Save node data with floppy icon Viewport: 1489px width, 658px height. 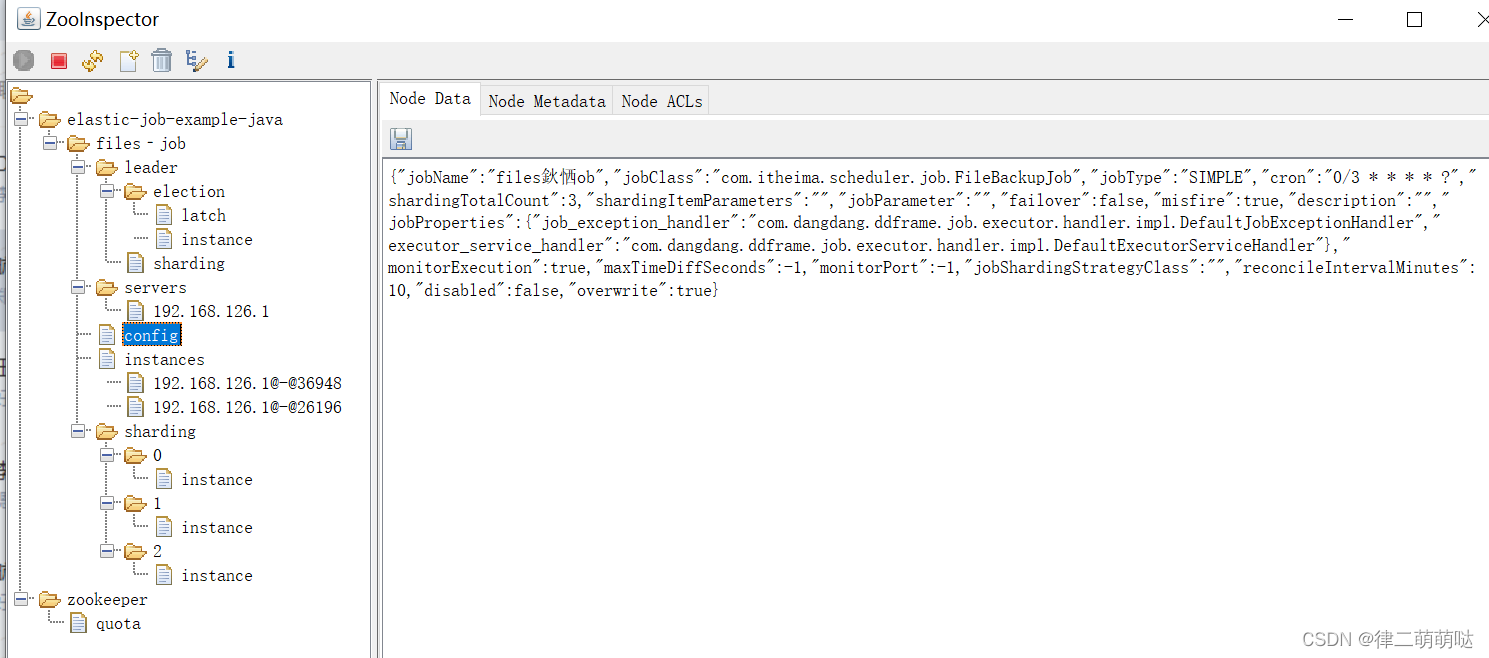point(401,139)
